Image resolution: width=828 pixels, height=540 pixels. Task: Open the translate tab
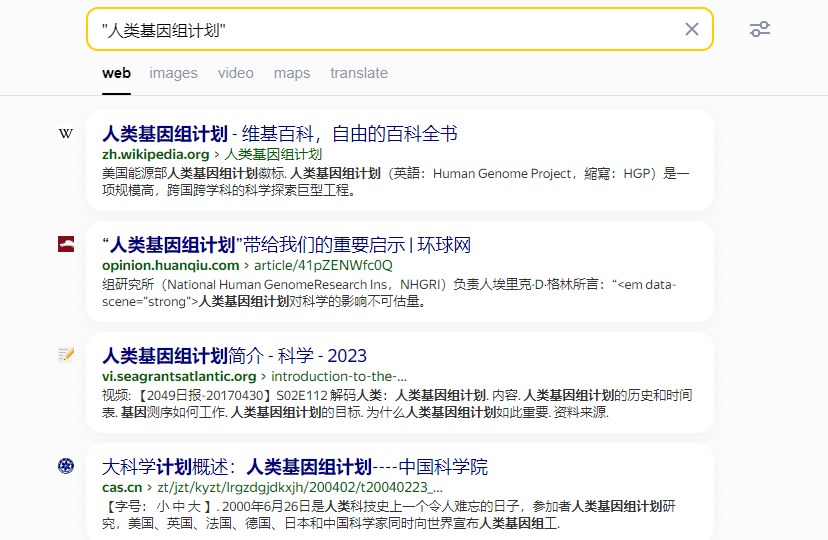coord(359,73)
